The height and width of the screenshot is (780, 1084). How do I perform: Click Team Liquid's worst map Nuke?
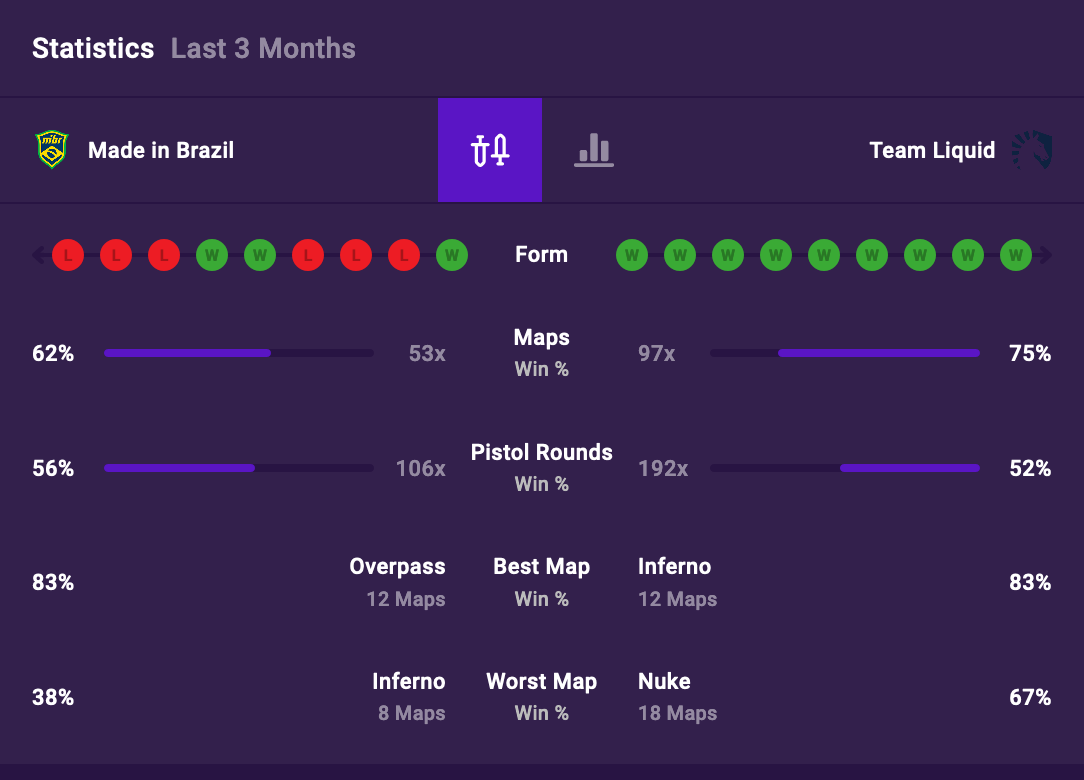click(x=664, y=682)
